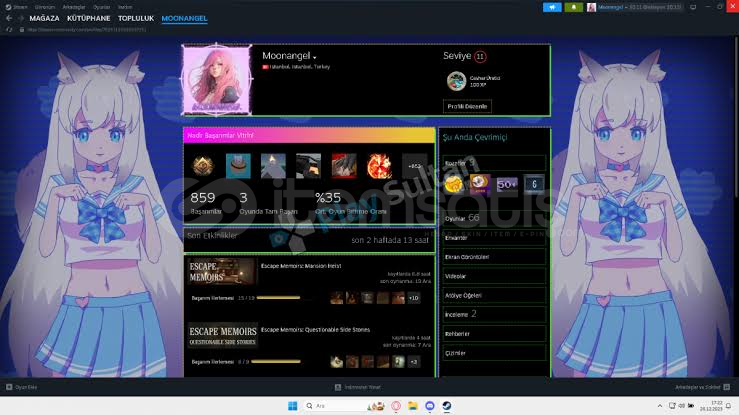Open the friends chat icon at bottom right
This screenshot has height=415, width=739.
click(726, 387)
